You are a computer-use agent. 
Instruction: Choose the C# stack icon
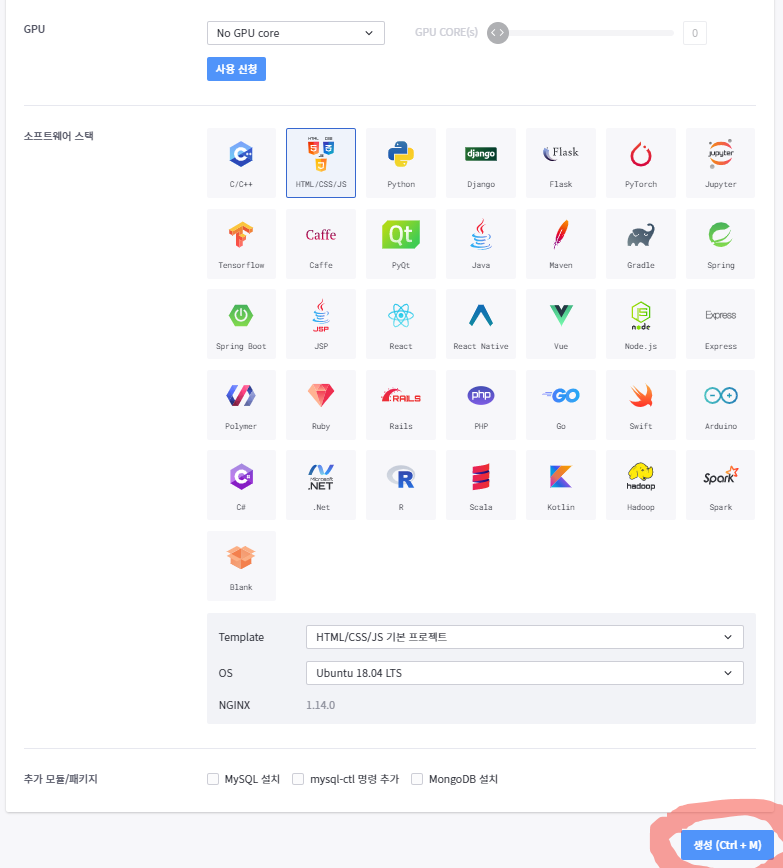[x=241, y=485]
